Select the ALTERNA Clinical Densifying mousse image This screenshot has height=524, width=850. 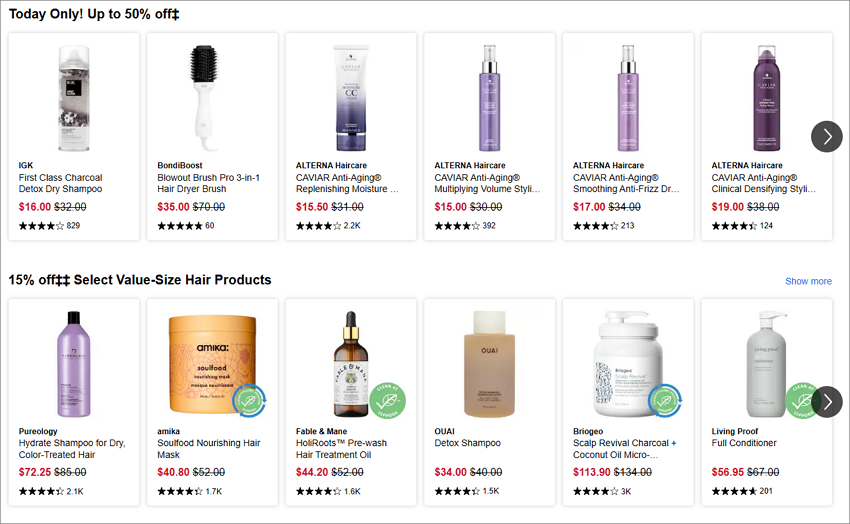pyautogui.click(x=767, y=98)
